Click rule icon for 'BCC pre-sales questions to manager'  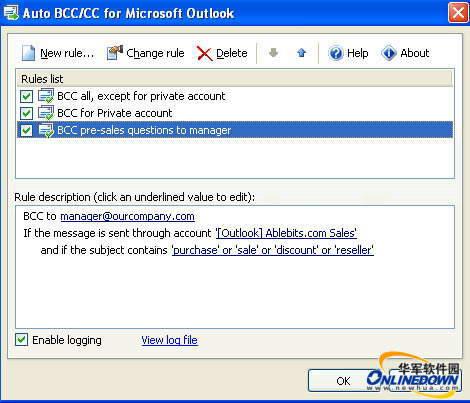[x=46, y=130]
